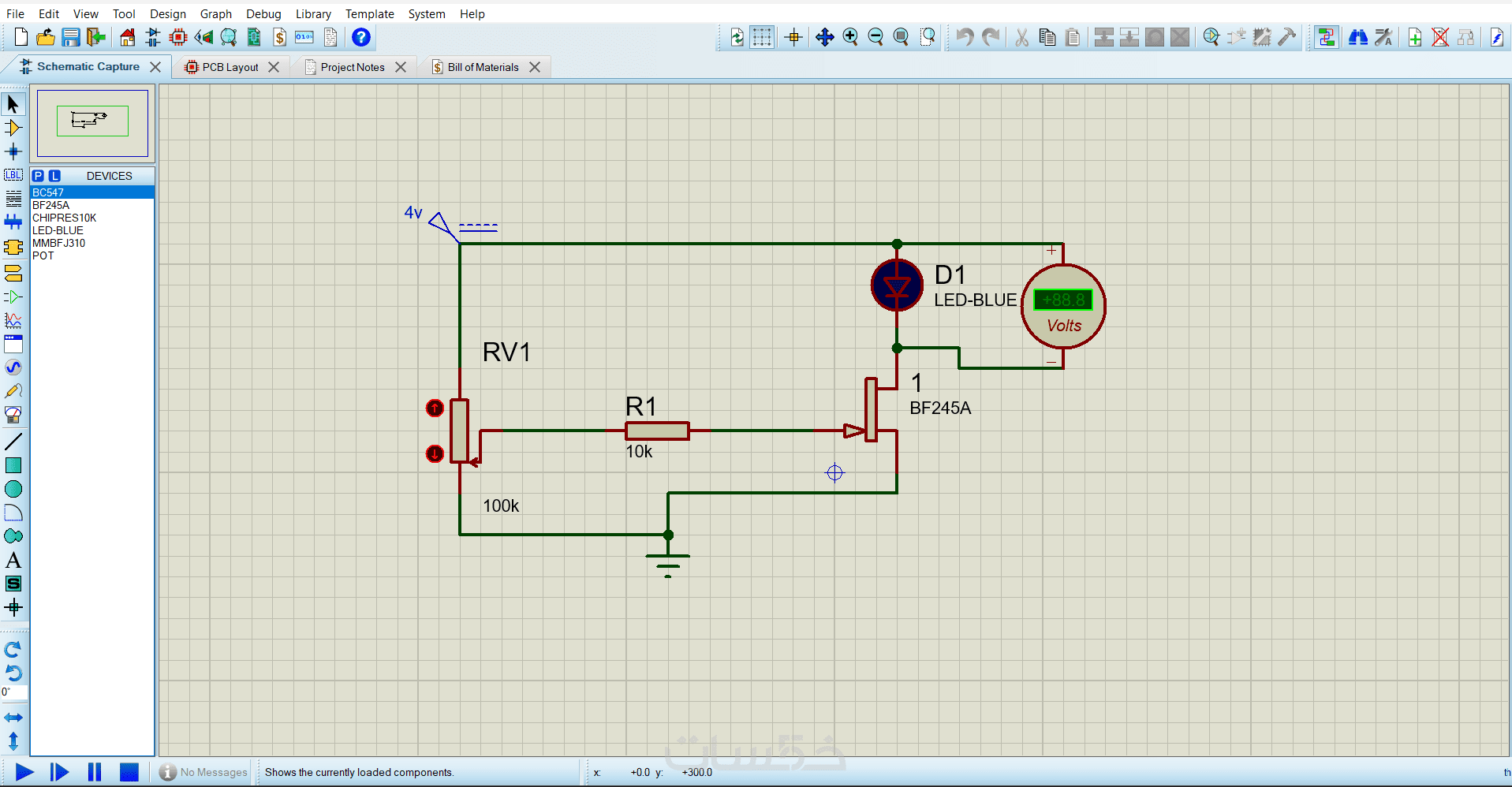Select the 2D text 'A' tool
Viewport: 1512px width, 787px height.
point(13,560)
